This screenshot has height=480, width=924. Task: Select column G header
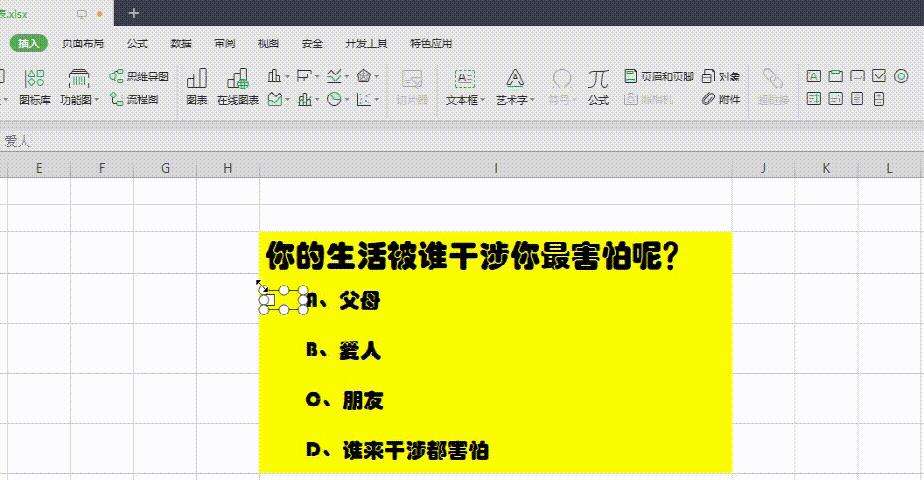(x=165, y=168)
